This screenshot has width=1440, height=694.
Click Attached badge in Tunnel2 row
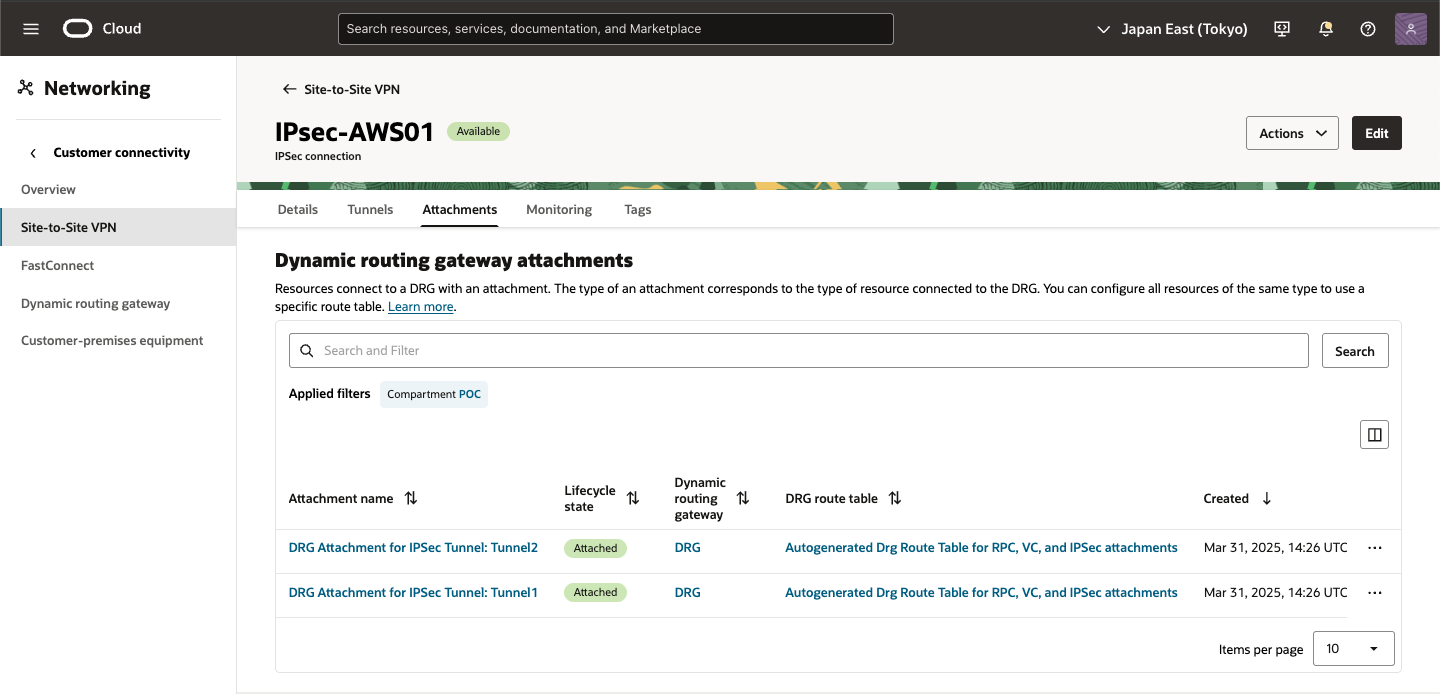pos(596,548)
